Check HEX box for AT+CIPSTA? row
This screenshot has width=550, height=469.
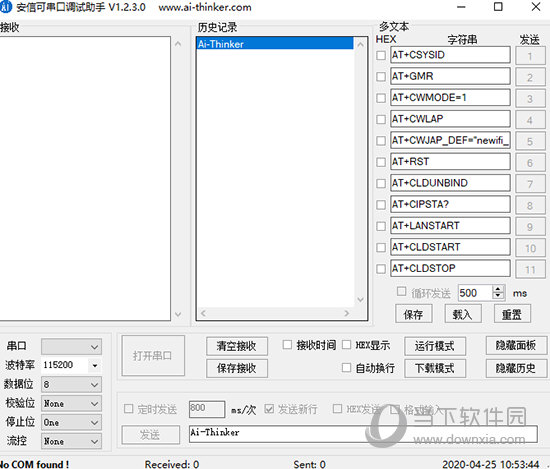coord(381,205)
